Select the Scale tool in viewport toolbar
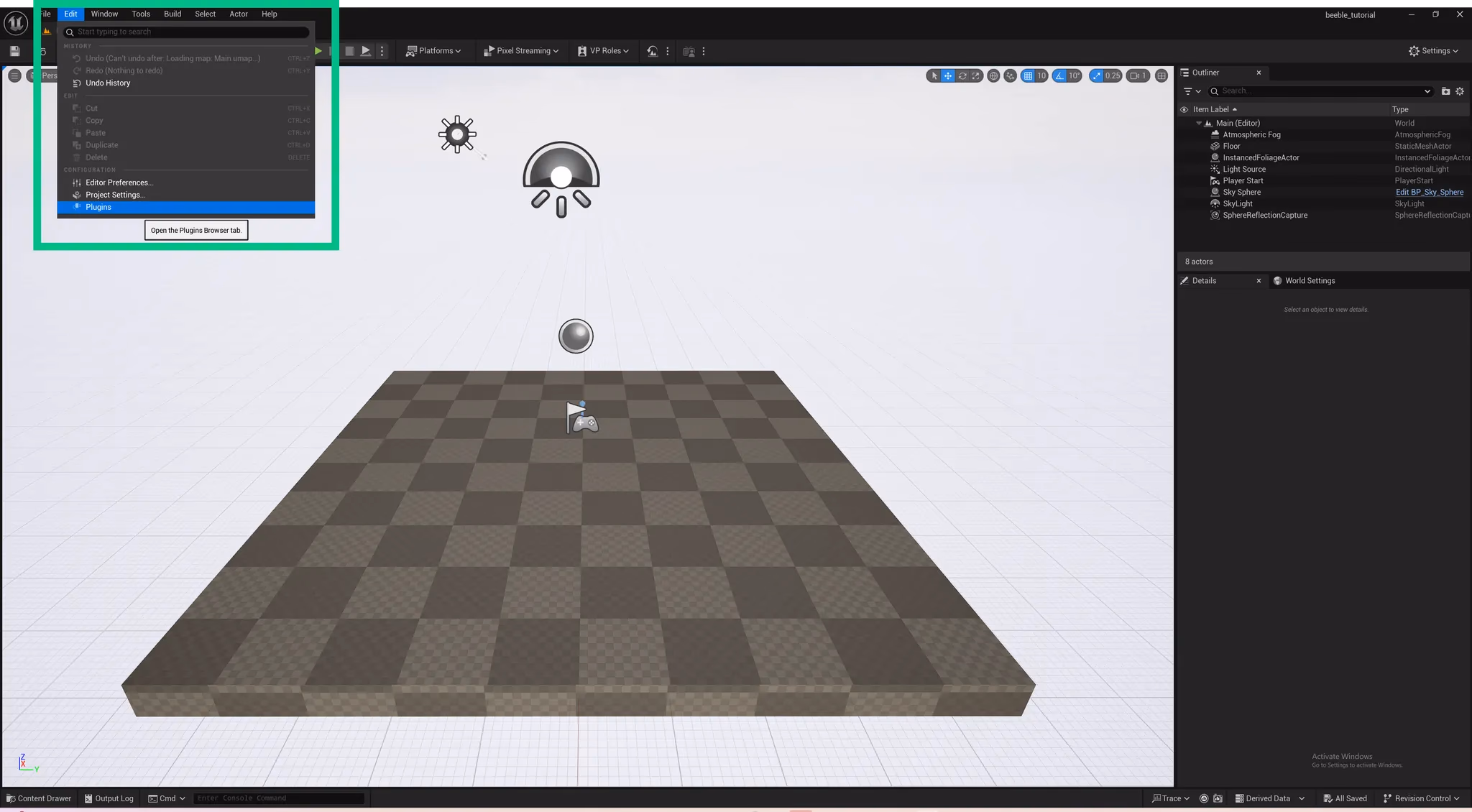 point(976,75)
